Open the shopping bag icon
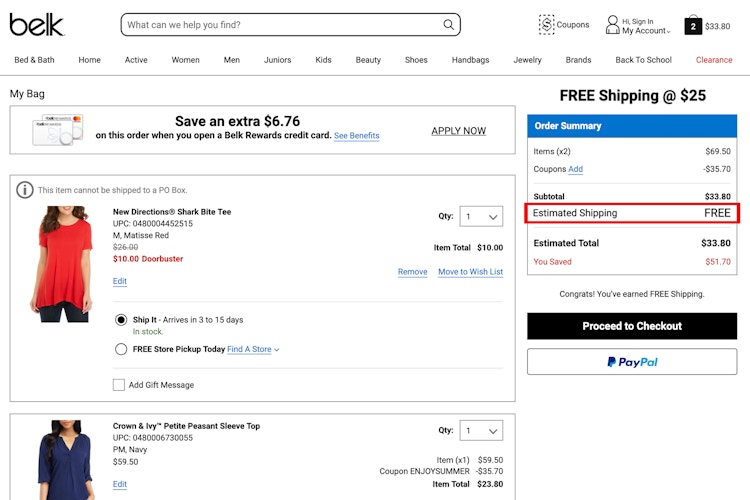750x500 pixels. coord(693,25)
